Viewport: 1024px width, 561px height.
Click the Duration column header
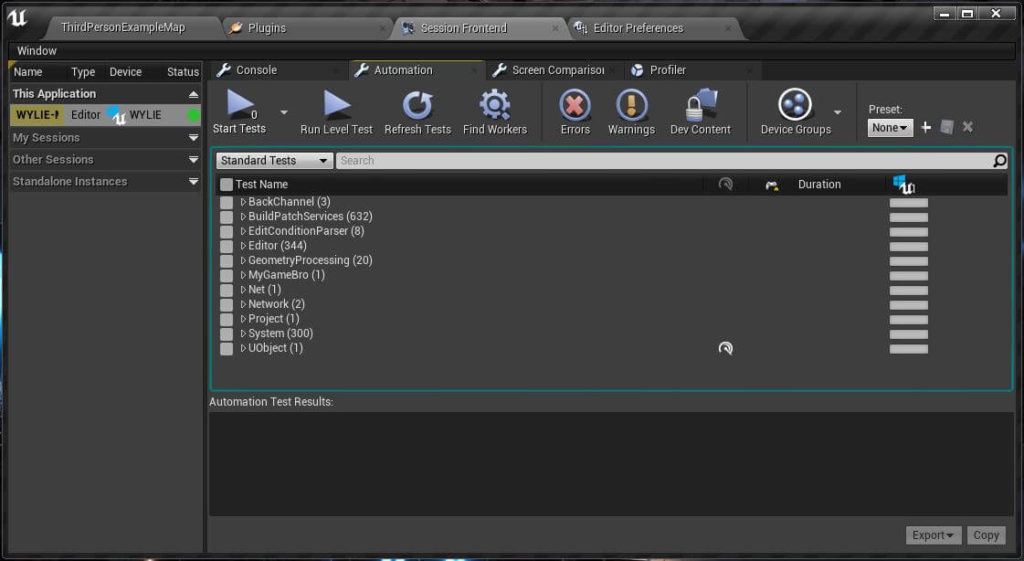(819, 185)
